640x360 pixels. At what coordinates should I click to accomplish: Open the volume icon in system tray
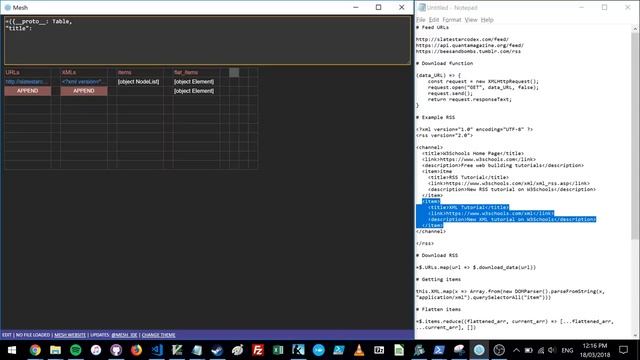pos(552,350)
